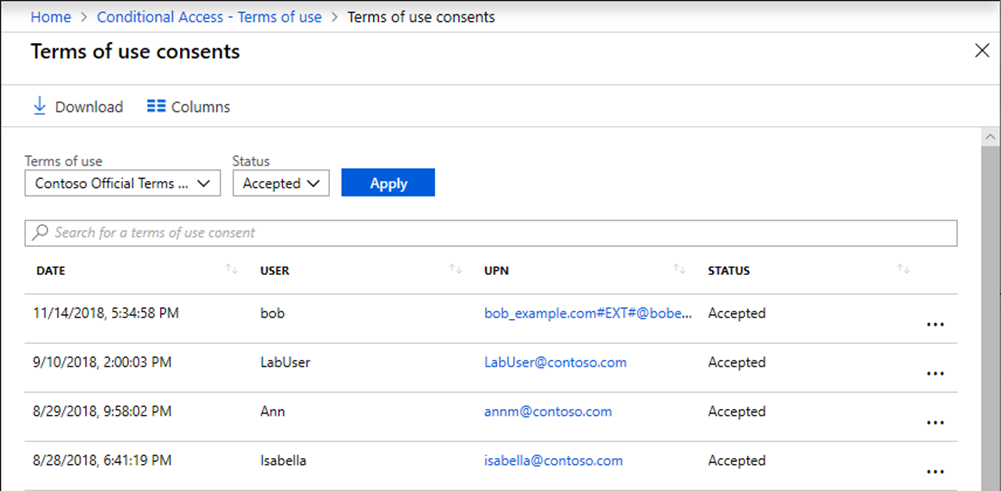Click user name Ann
The image size is (1001, 491).
[x=273, y=412]
